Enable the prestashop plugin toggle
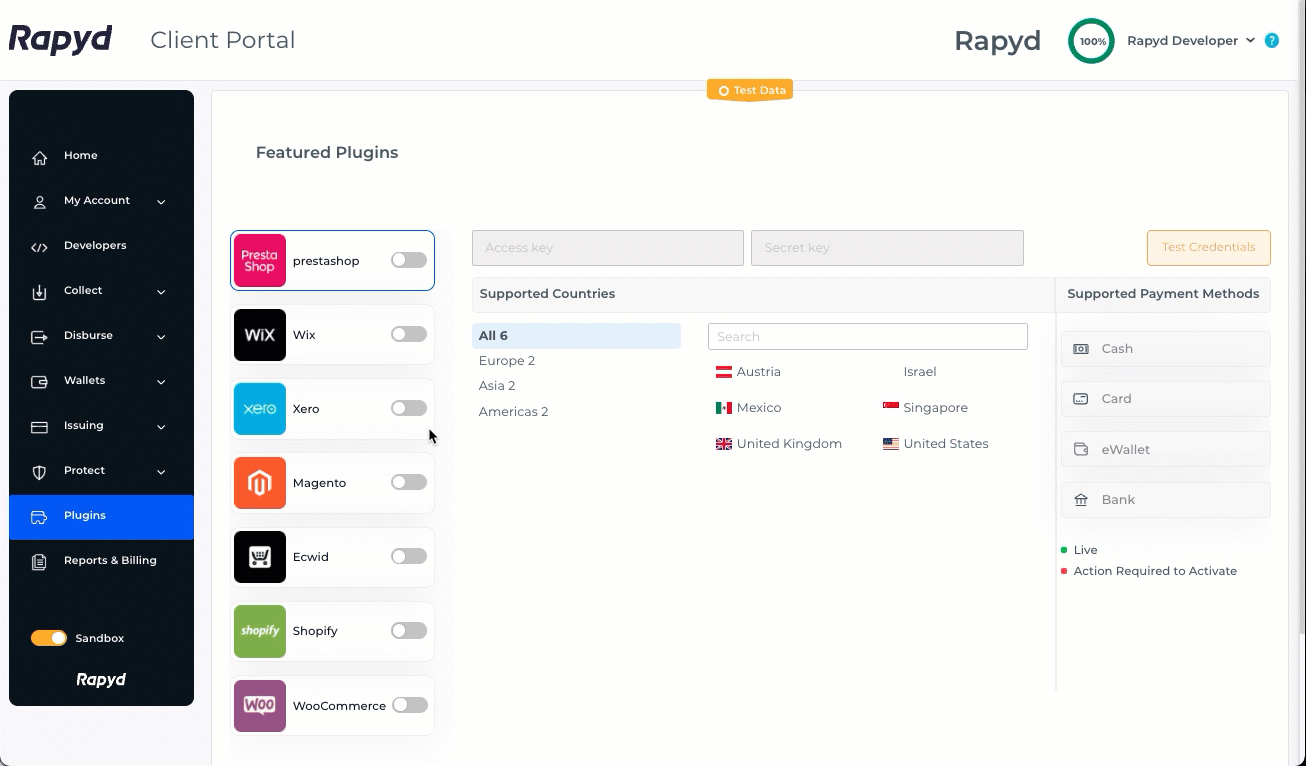The width and height of the screenshot is (1306, 766). point(409,260)
